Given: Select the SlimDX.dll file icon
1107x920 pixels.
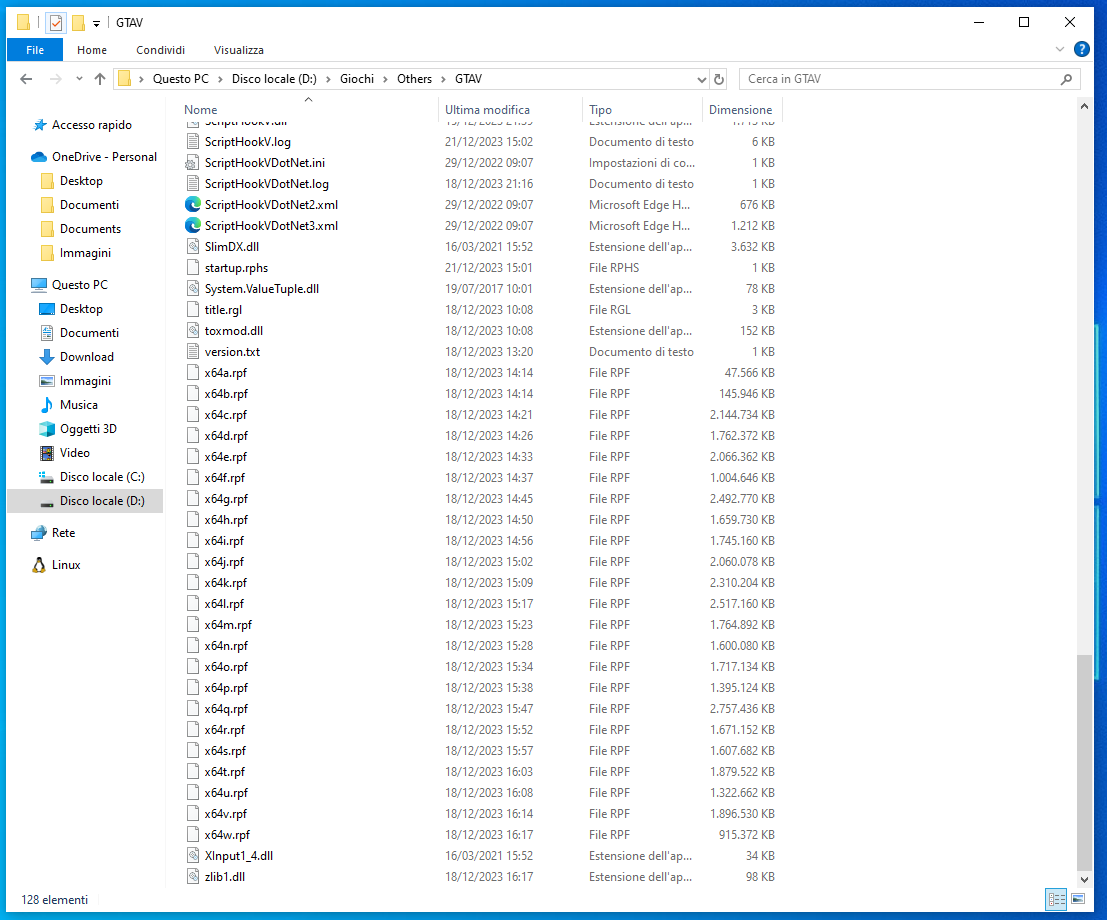Looking at the screenshot, I should coord(192,246).
